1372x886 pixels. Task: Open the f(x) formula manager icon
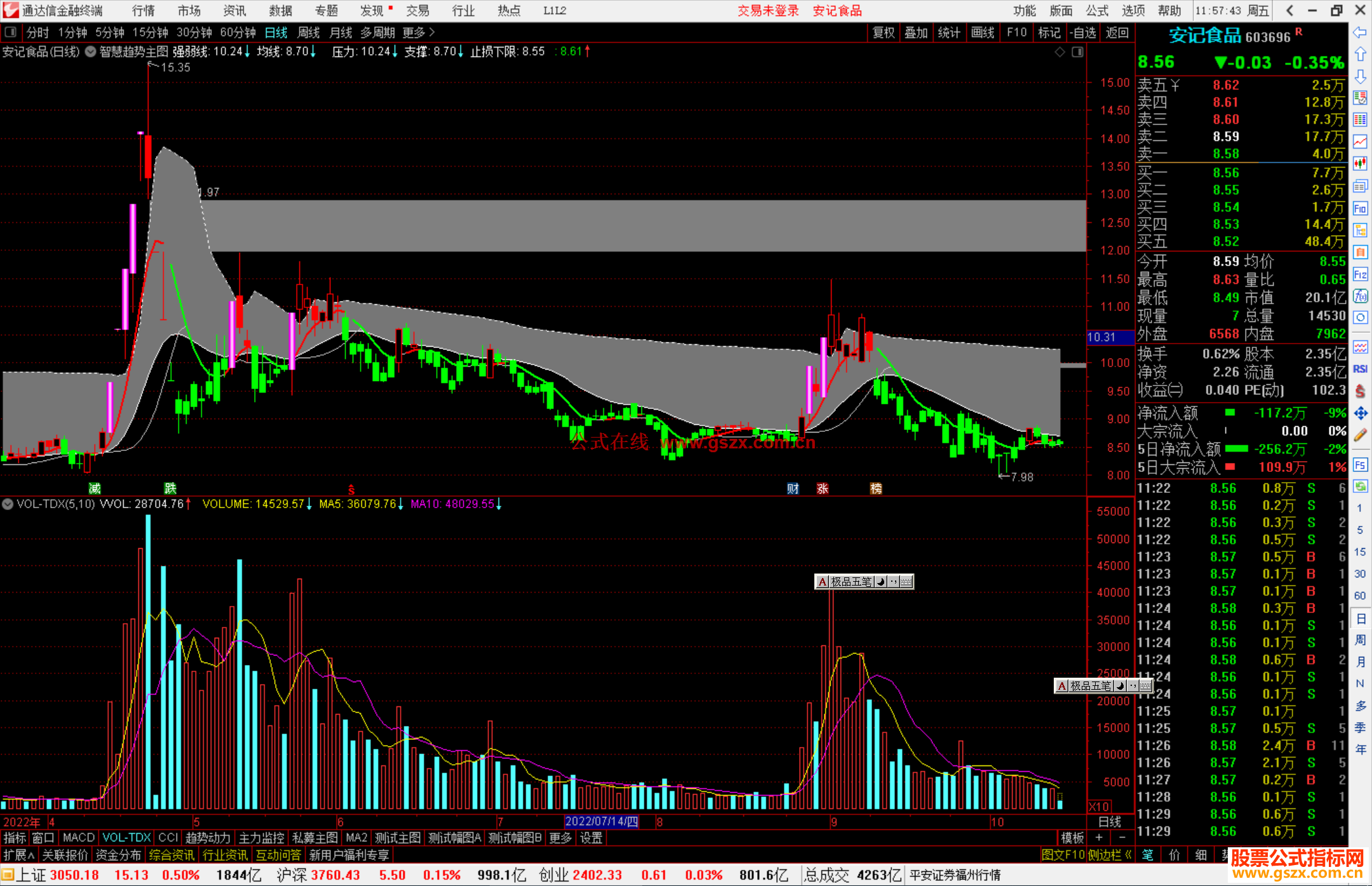[x=1360, y=296]
